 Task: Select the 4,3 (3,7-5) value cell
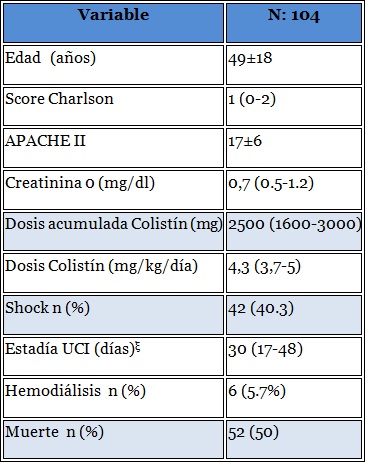point(294,273)
